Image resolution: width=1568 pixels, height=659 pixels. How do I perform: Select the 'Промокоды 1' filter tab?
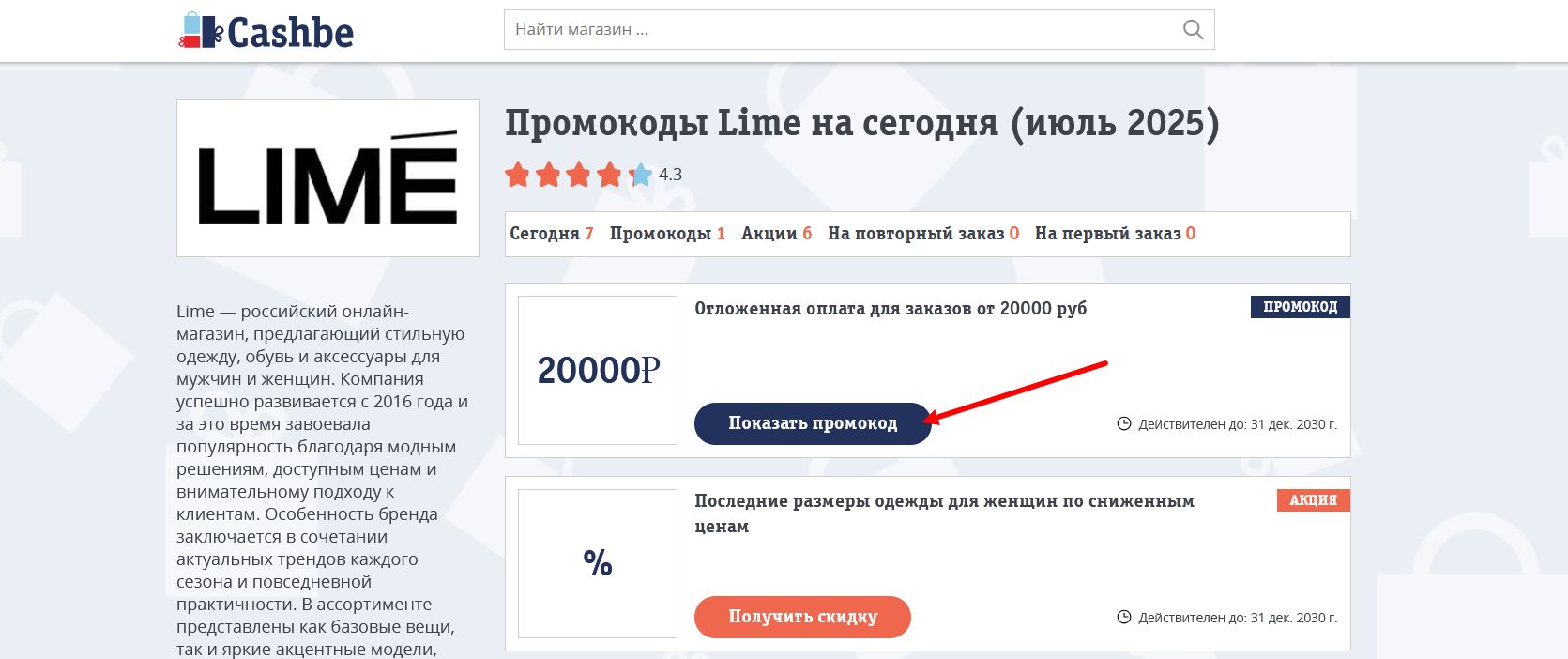coord(667,234)
